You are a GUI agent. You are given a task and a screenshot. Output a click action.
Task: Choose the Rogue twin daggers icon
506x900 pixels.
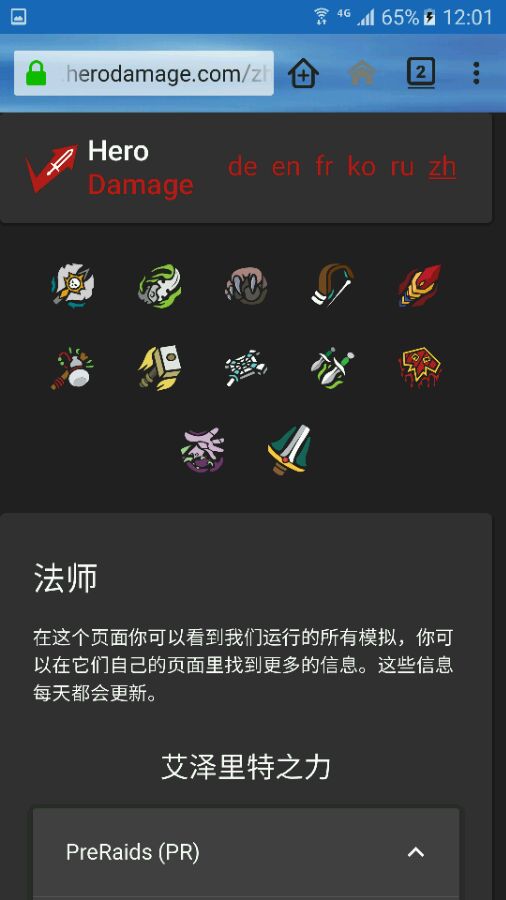point(333,368)
